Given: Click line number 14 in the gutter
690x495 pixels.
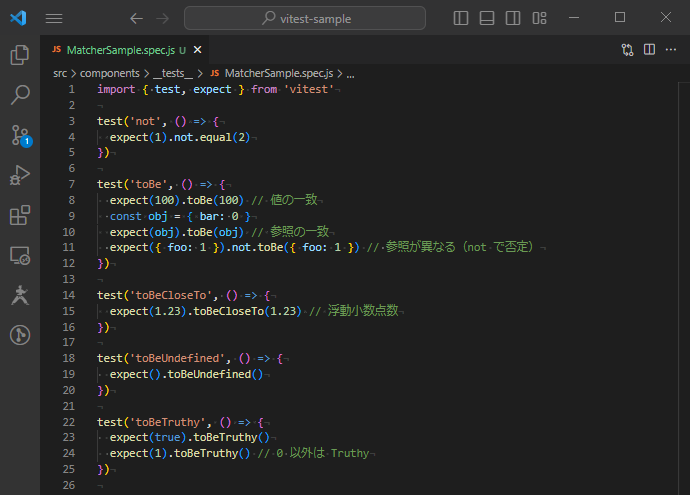Looking at the screenshot, I should coord(69,295).
